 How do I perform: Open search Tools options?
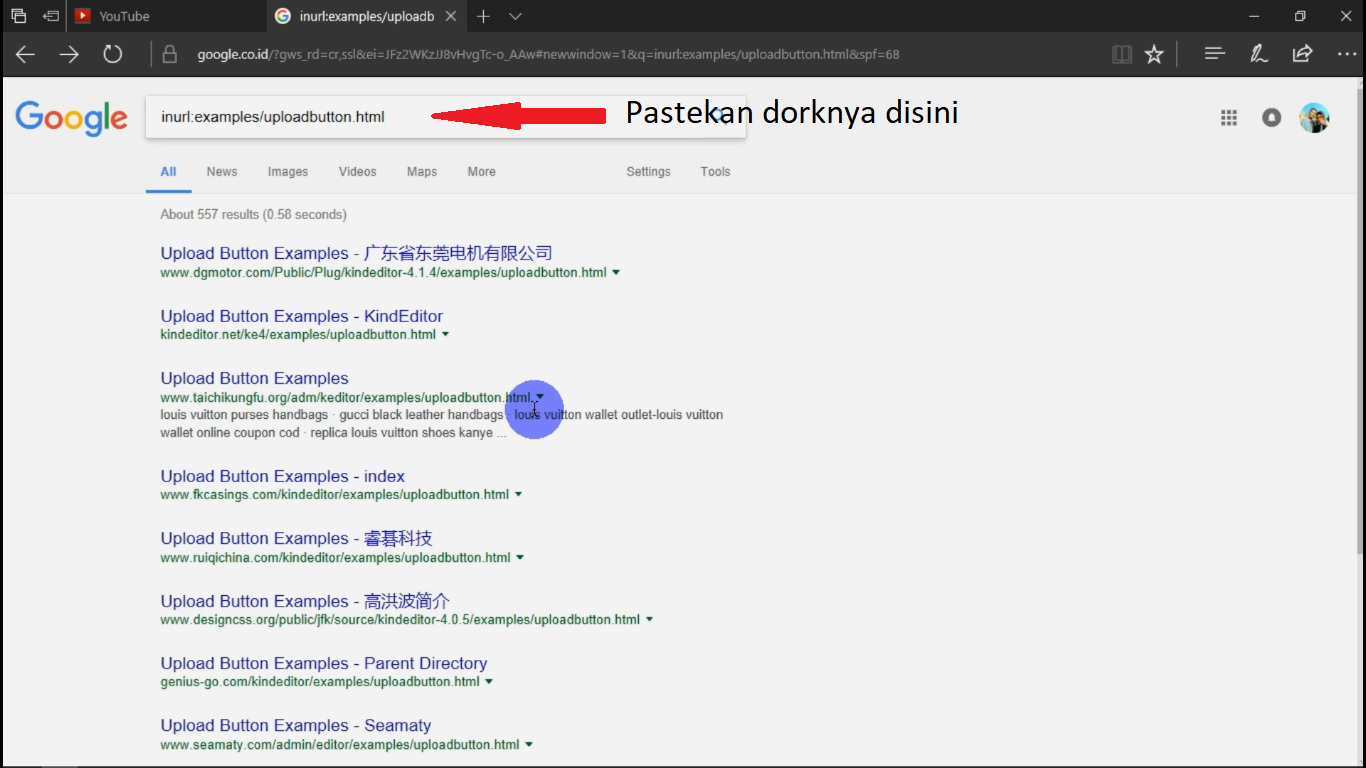tap(715, 171)
